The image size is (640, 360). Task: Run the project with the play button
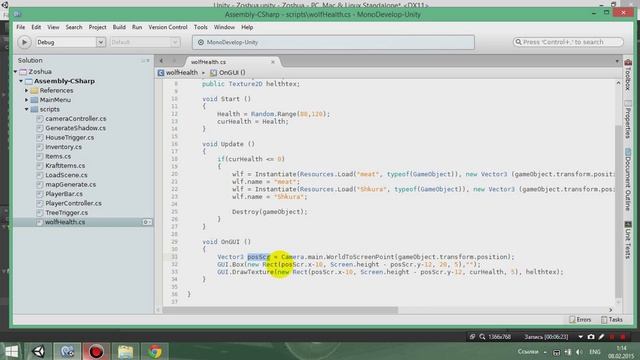tap(24, 42)
